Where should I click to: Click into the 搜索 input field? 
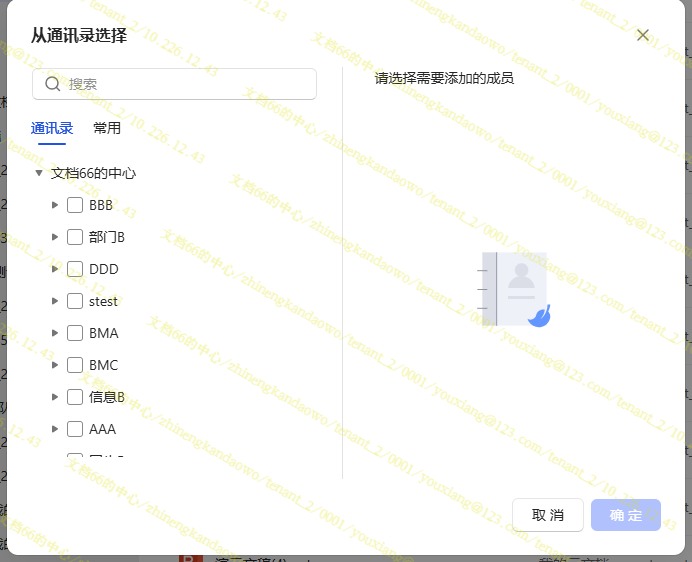(185, 84)
